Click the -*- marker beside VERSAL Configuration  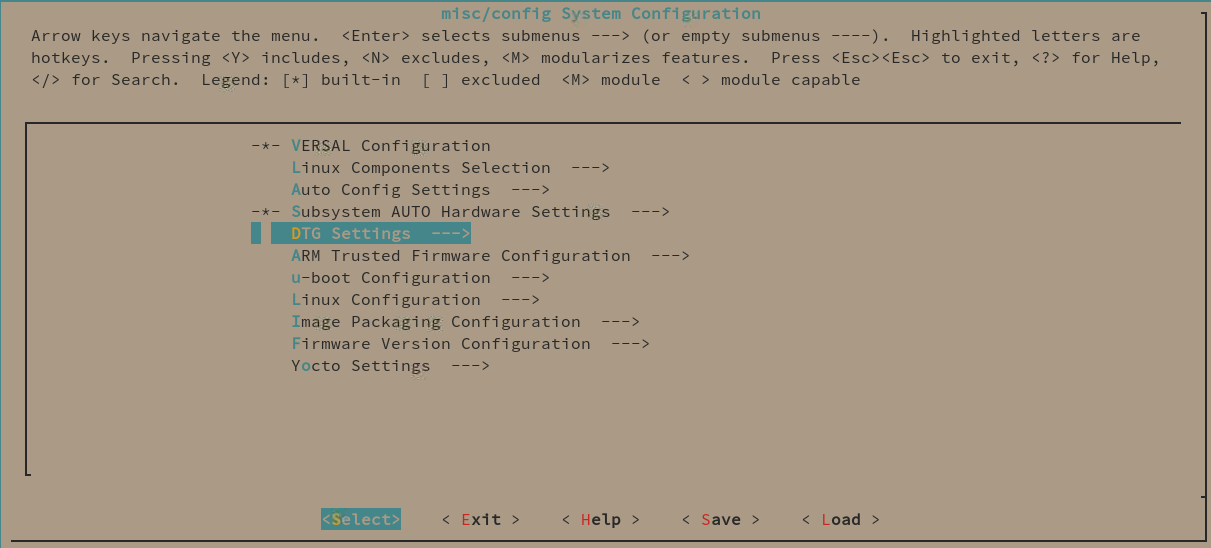point(266,146)
